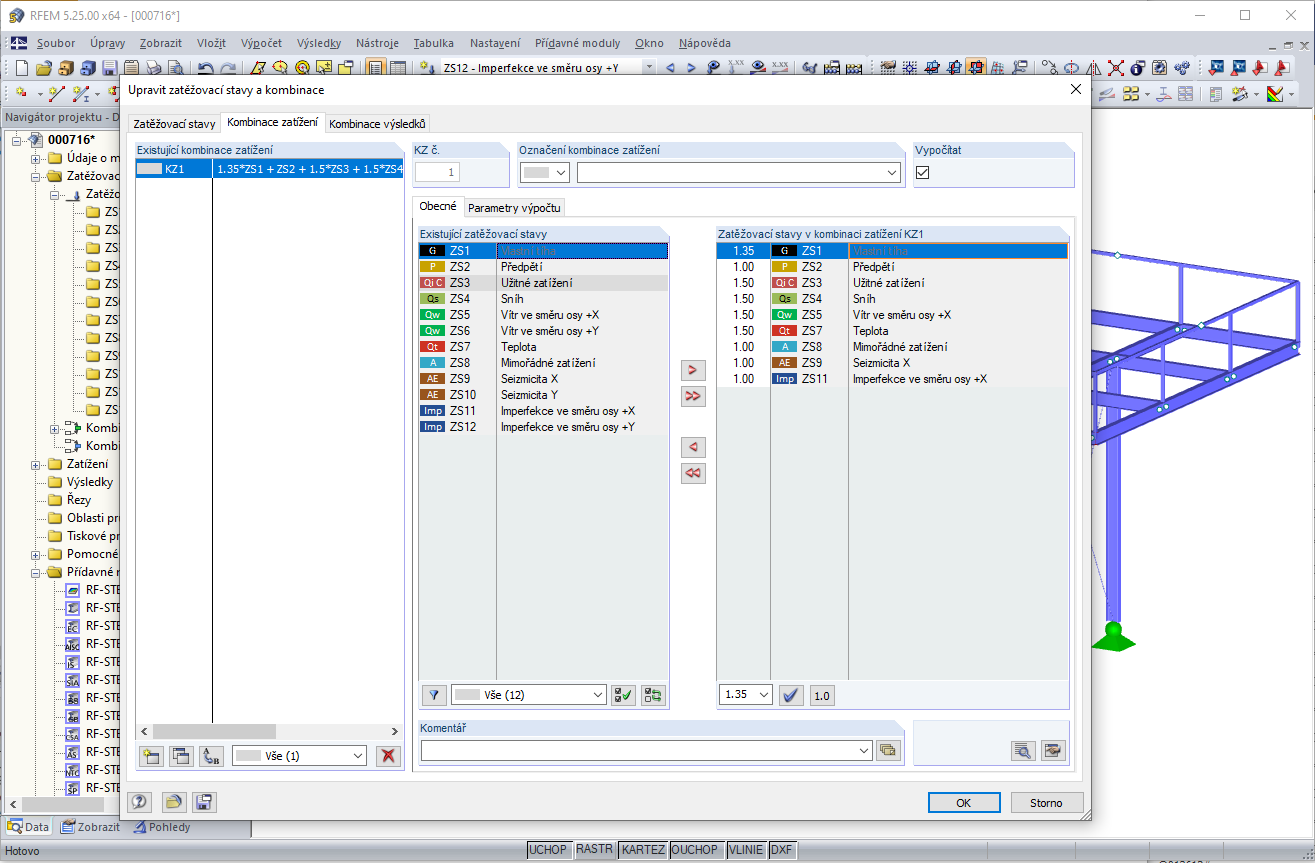
Task: Go to previous load case with left arrow
Action: click(670, 68)
